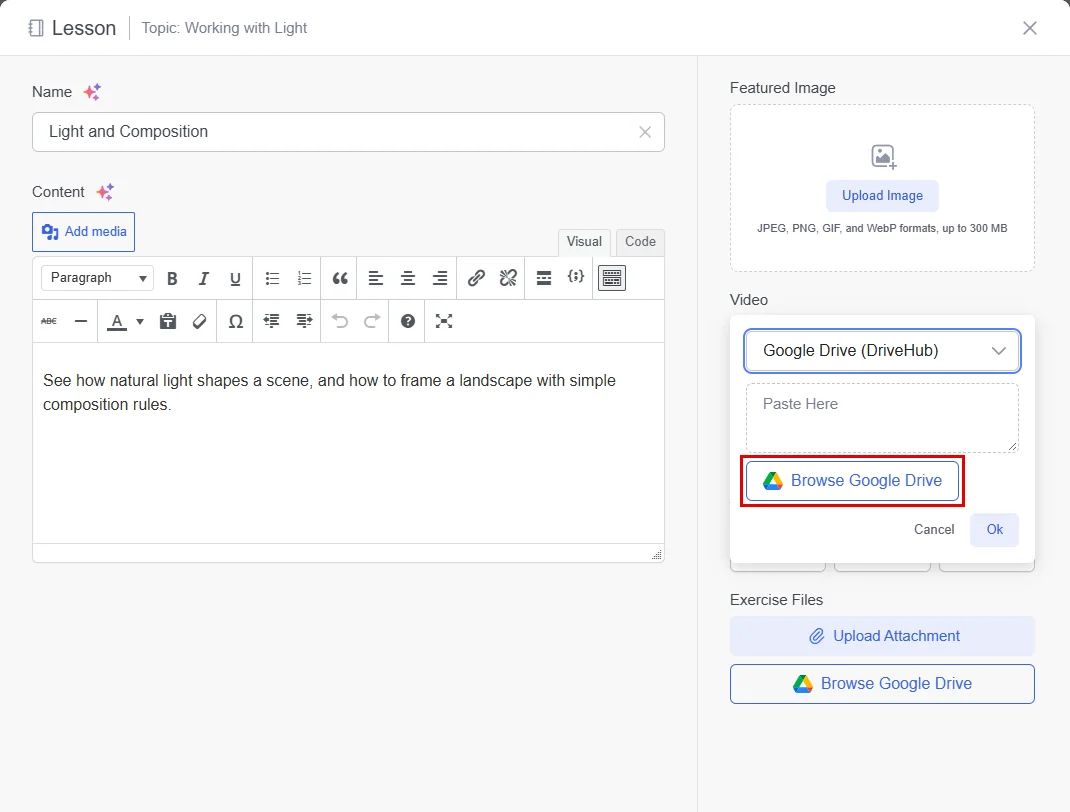Switch to the Code editor tab
Image resolution: width=1070 pixels, height=812 pixels.
click(640, 242)
